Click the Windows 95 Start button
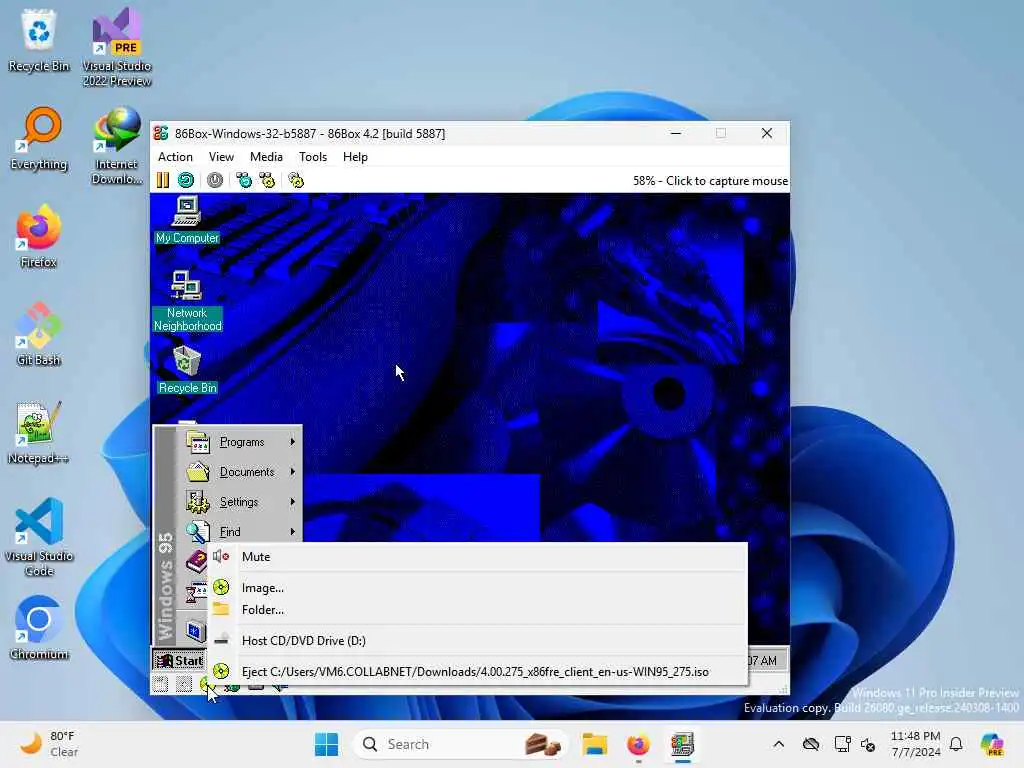 pyautogui.click(x=180, y=660)
